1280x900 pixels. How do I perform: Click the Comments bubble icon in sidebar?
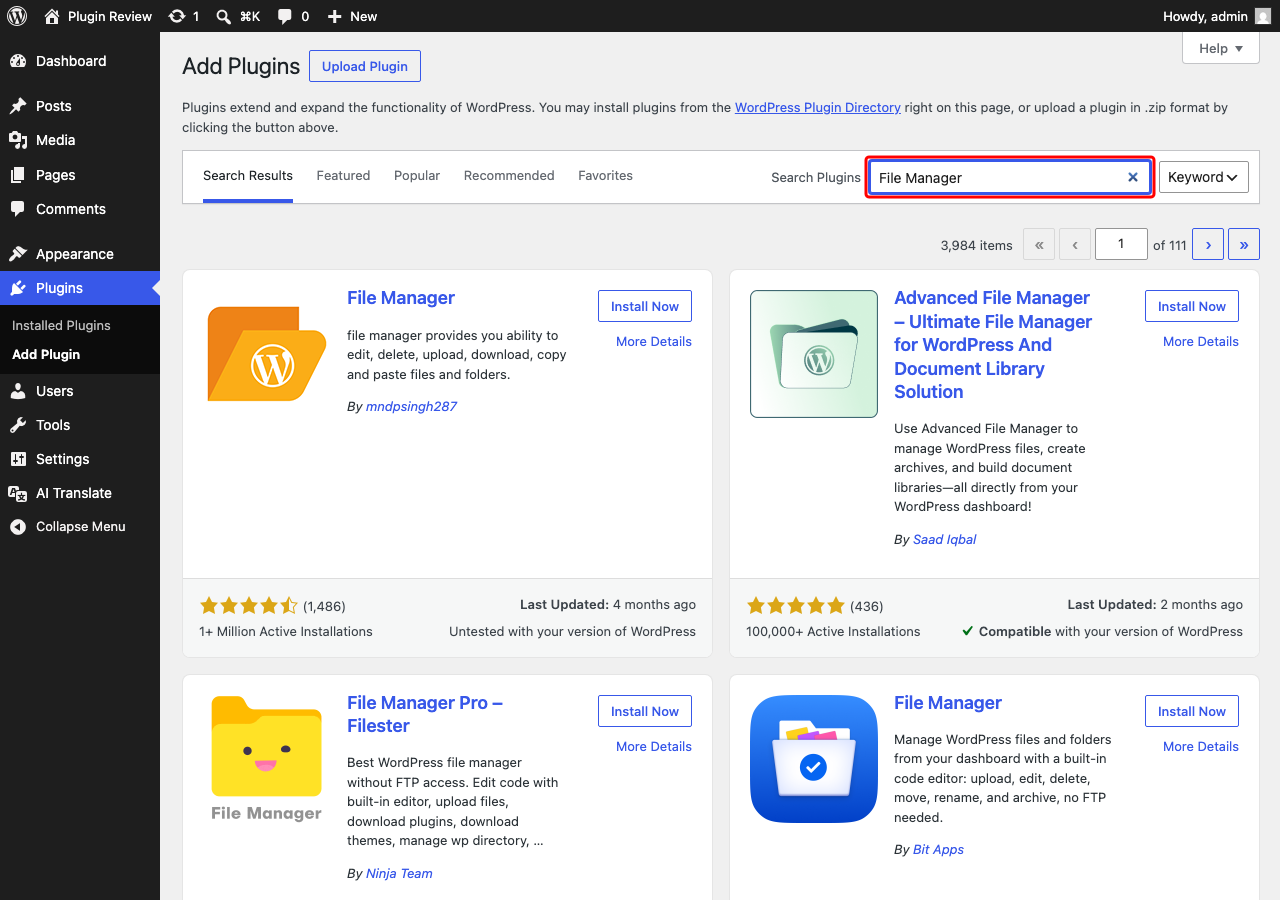pos(18,209)
